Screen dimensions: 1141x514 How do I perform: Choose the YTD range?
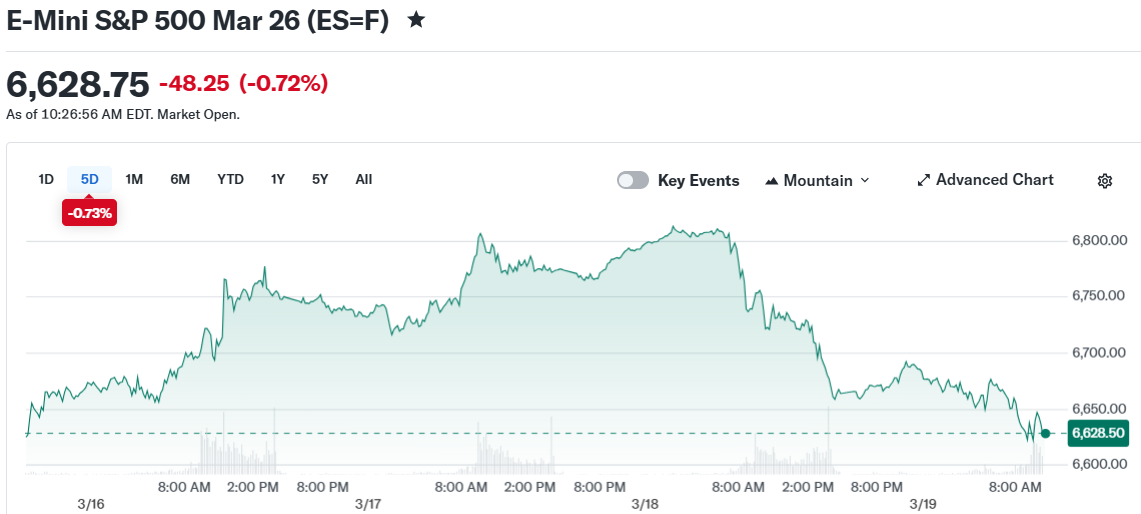[230, 179]
